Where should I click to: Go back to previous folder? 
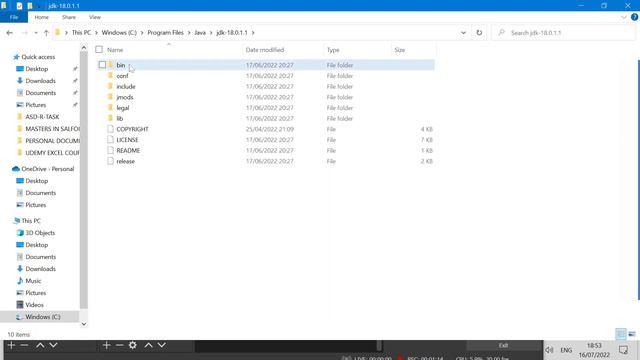click(10, 33)
